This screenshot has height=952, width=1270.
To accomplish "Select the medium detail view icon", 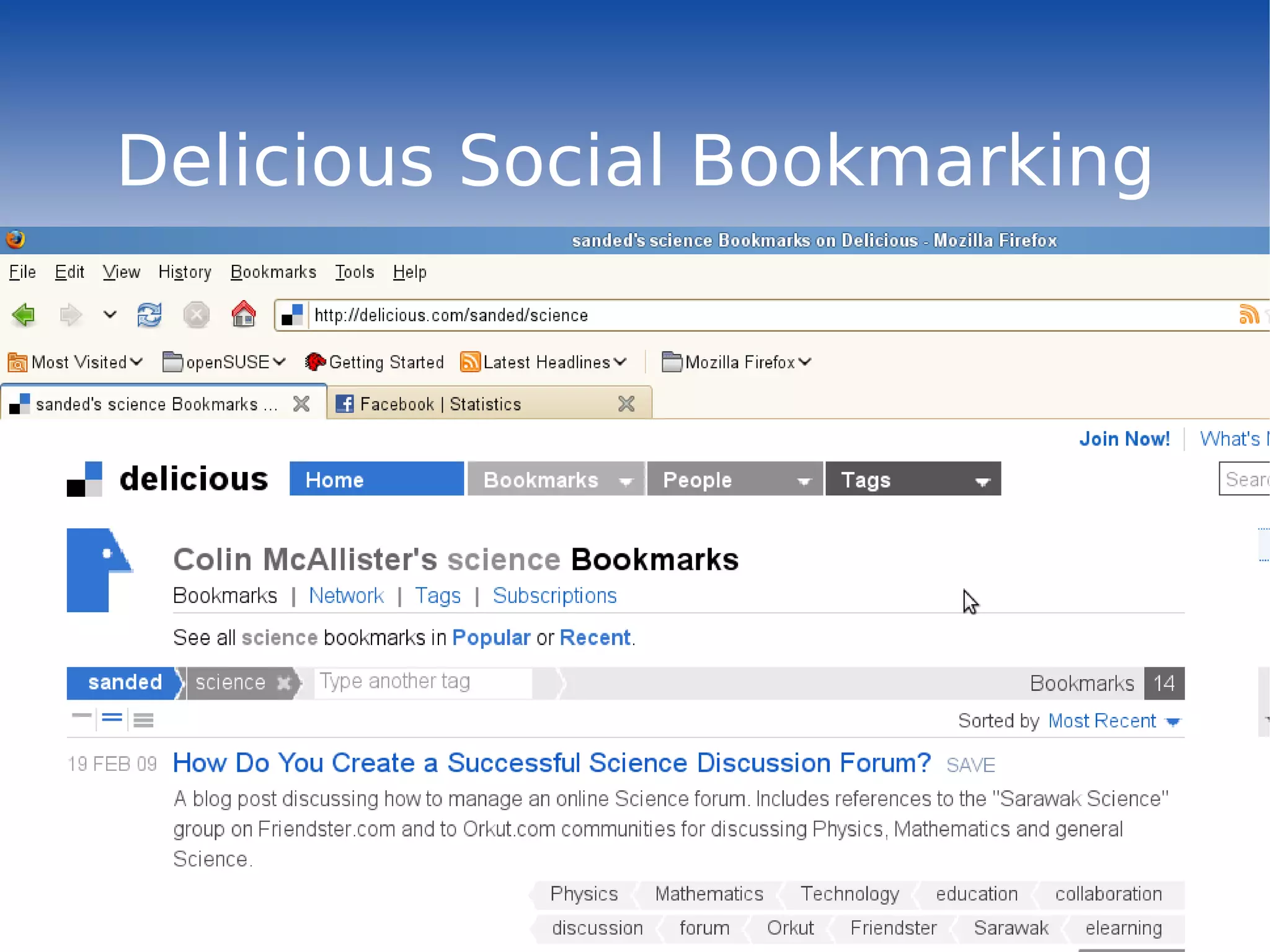I will pos(112,718).
